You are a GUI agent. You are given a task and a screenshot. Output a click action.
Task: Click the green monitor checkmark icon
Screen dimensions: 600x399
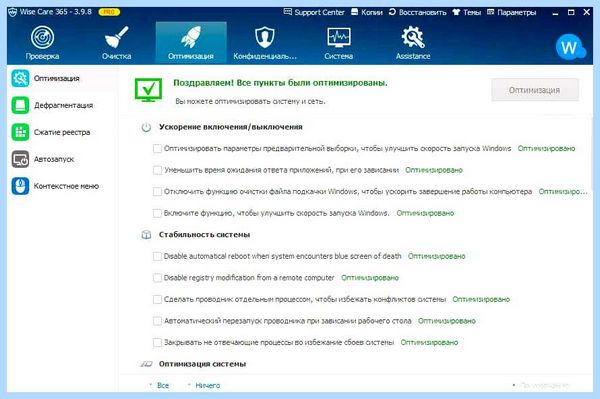click(x=148, y=90)
